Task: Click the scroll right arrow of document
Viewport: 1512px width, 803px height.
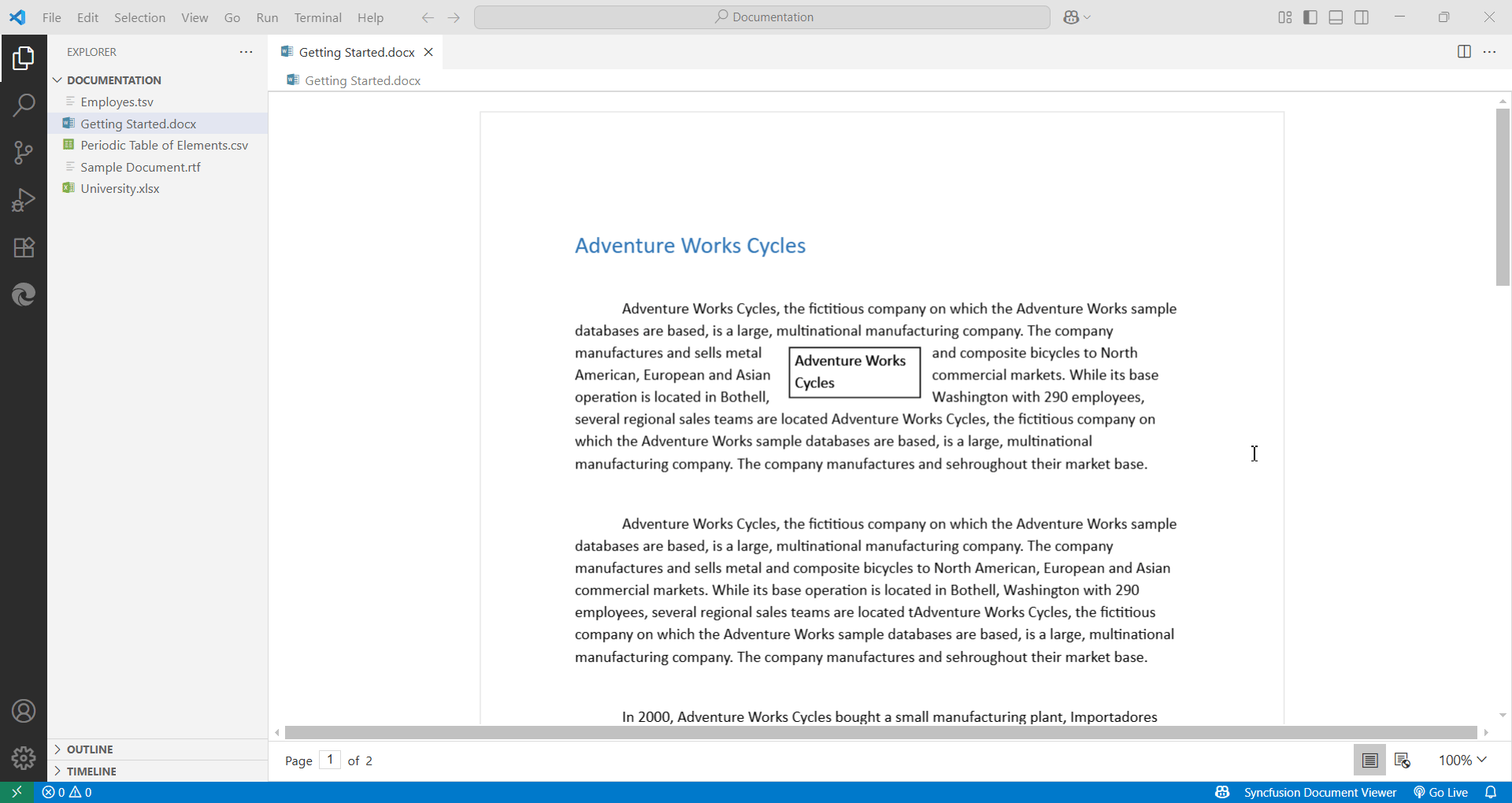Action: pyautogui.click(x=1486, y=732)
